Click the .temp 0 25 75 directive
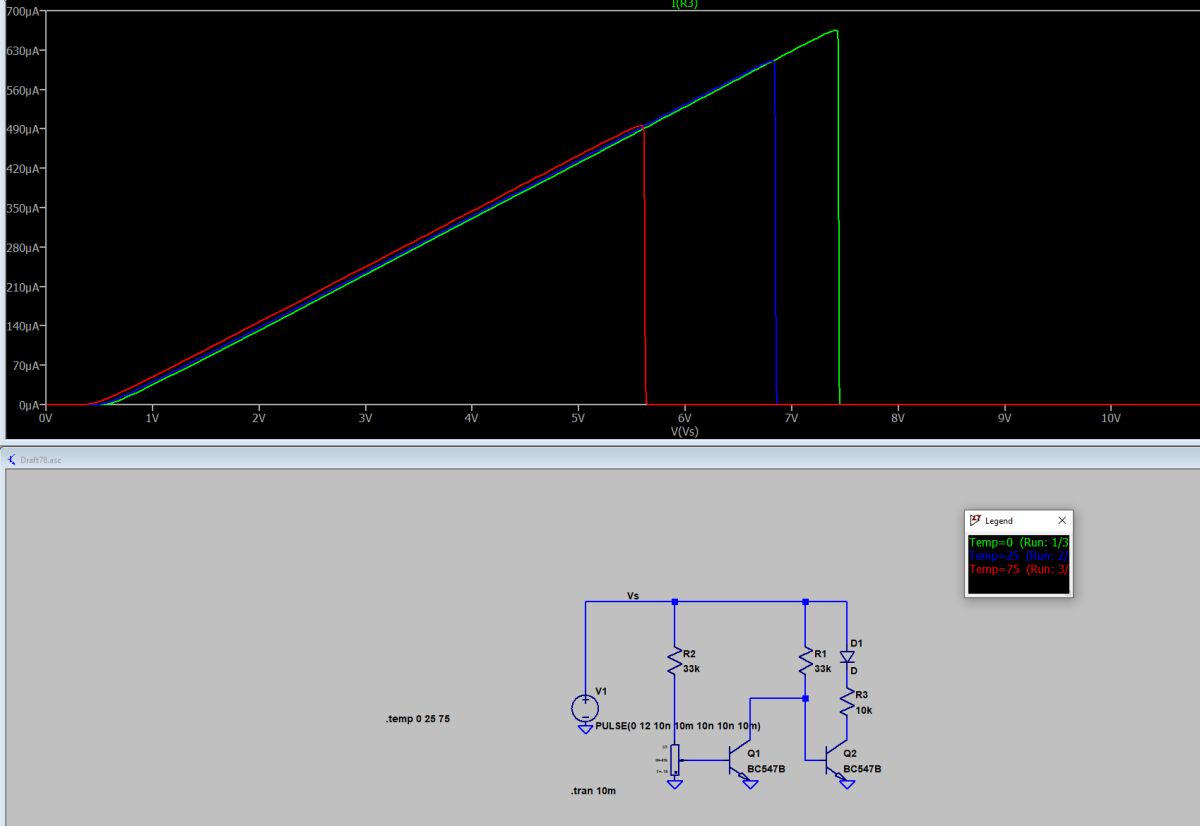 418,719
